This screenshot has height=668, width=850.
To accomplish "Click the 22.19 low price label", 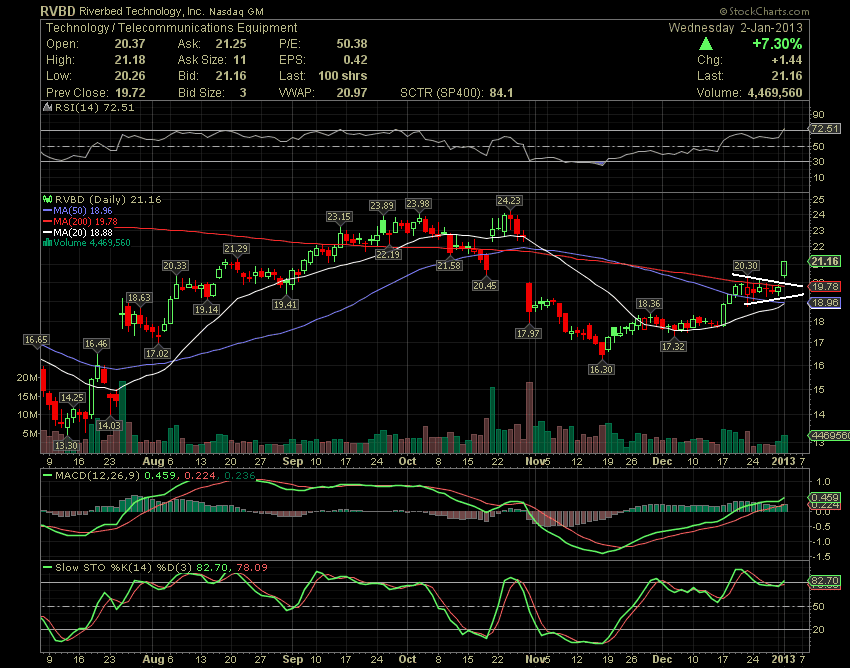I will click(x=388, y=254).
